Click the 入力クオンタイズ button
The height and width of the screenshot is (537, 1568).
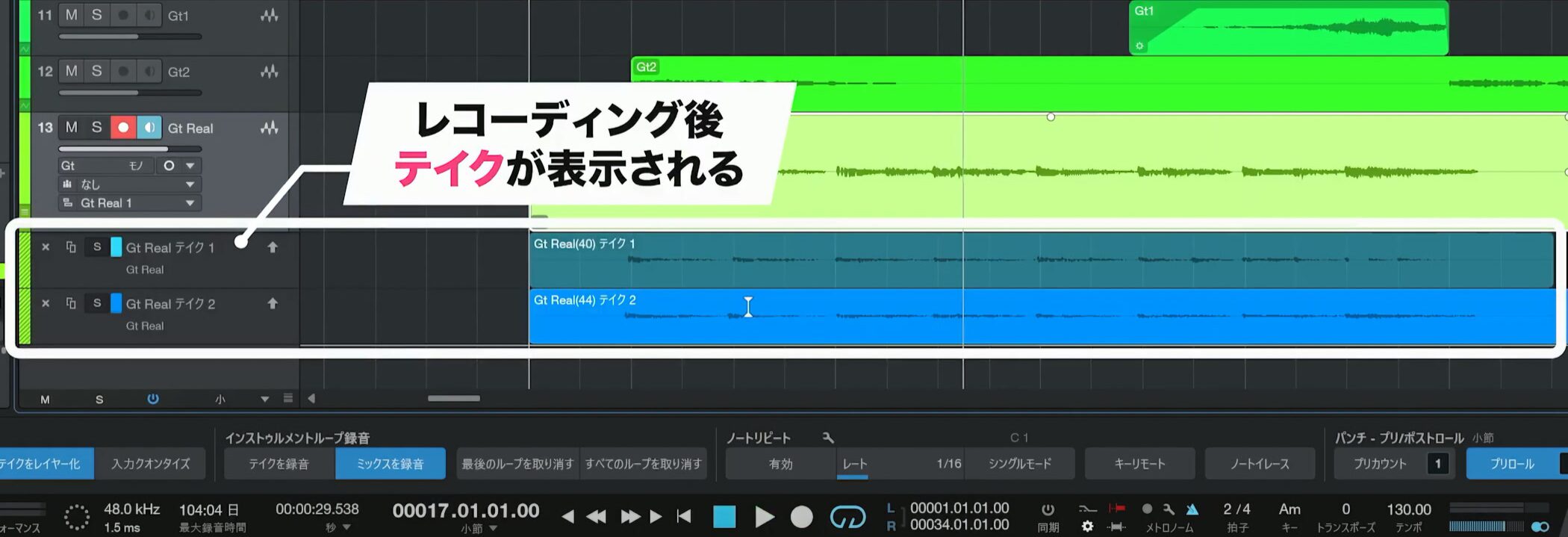(151, 464)
